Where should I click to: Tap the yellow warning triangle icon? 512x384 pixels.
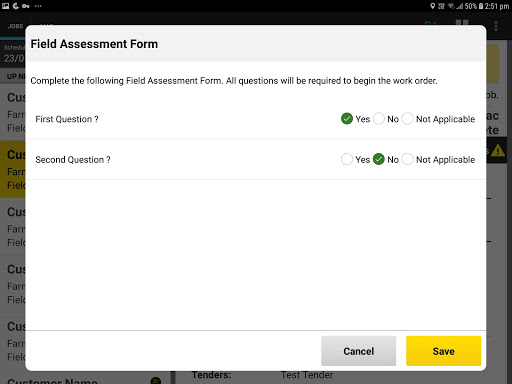point(498,151)
